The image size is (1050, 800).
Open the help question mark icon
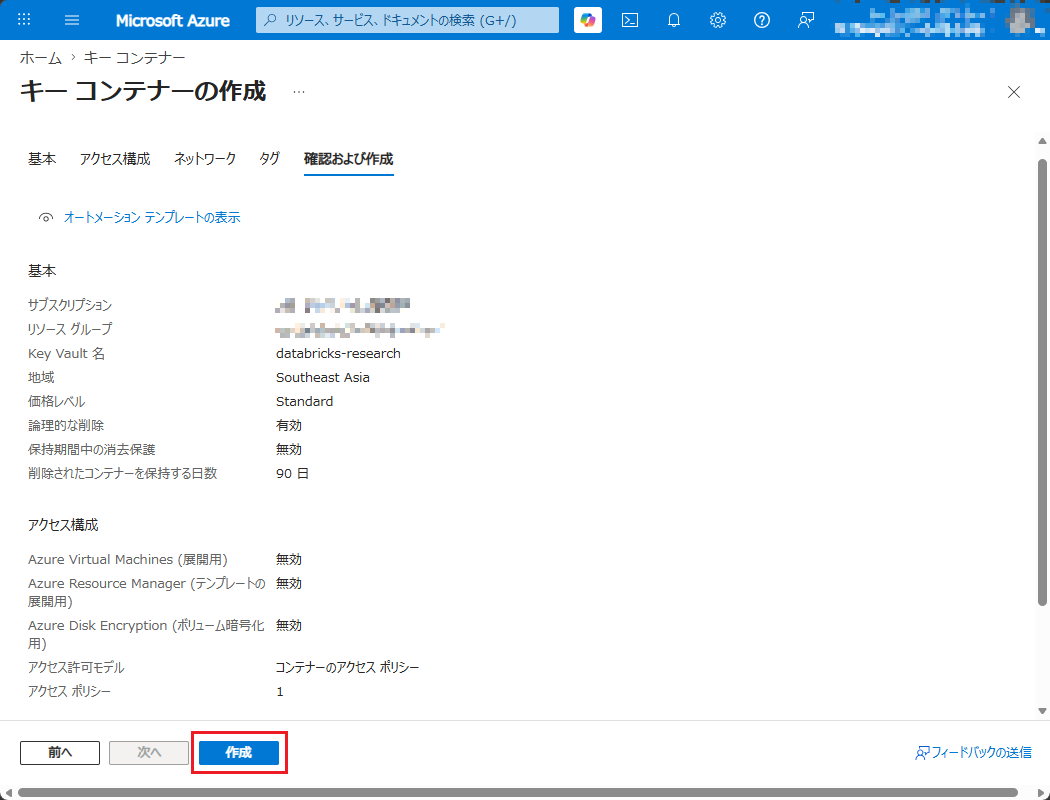[x=761, y=20]
